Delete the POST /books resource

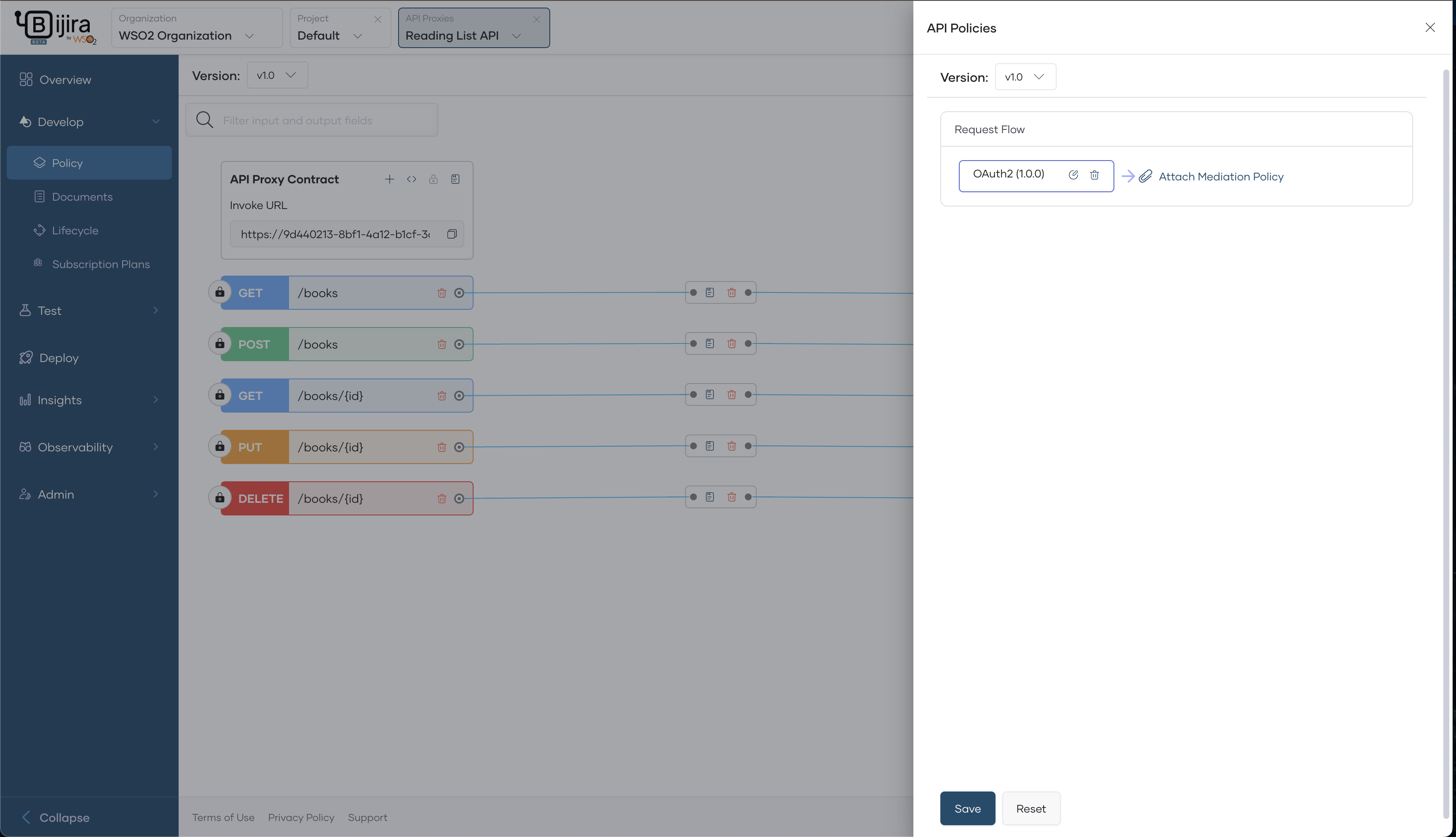441,344
